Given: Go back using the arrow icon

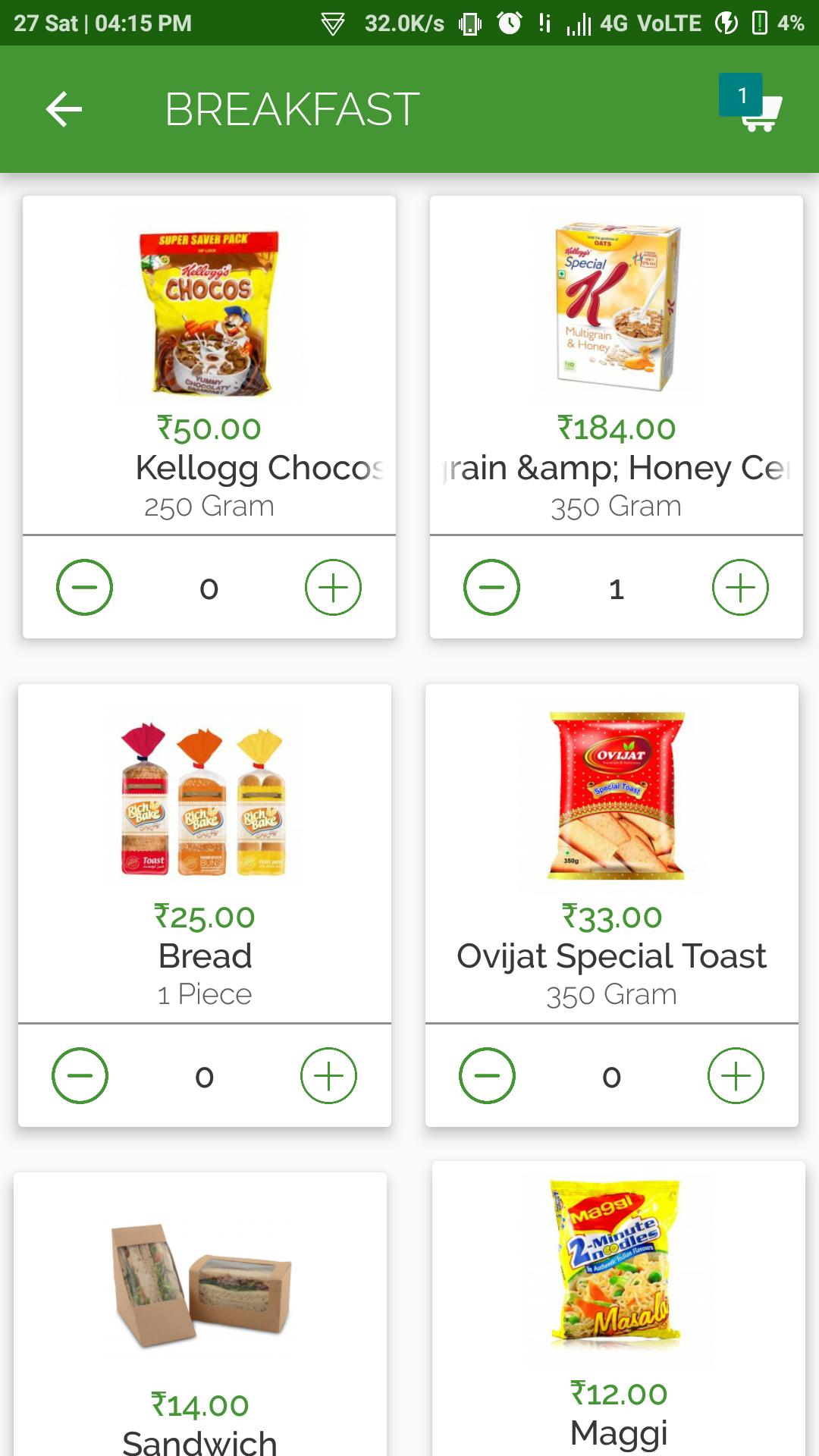Looking at the screenshot, I should click(64, 109).
